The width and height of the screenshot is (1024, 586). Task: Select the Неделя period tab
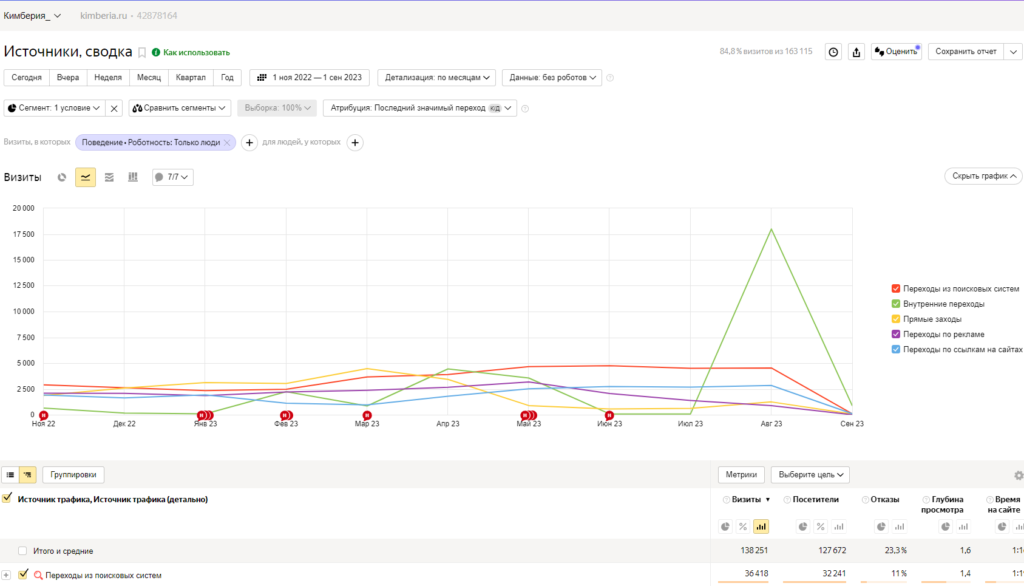pos(108,78)
